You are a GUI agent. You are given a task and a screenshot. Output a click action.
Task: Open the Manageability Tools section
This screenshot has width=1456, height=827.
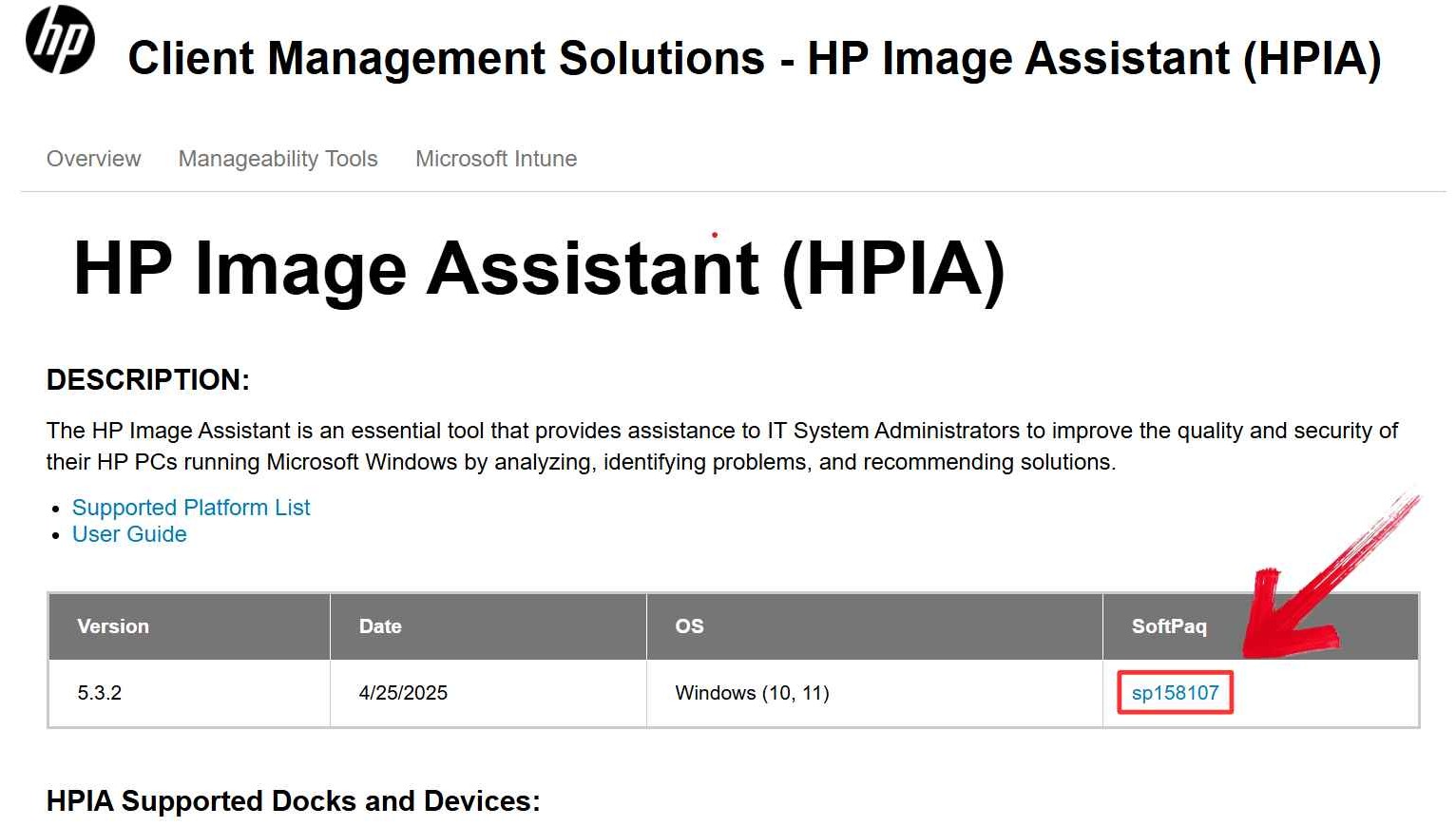(278, 159)
